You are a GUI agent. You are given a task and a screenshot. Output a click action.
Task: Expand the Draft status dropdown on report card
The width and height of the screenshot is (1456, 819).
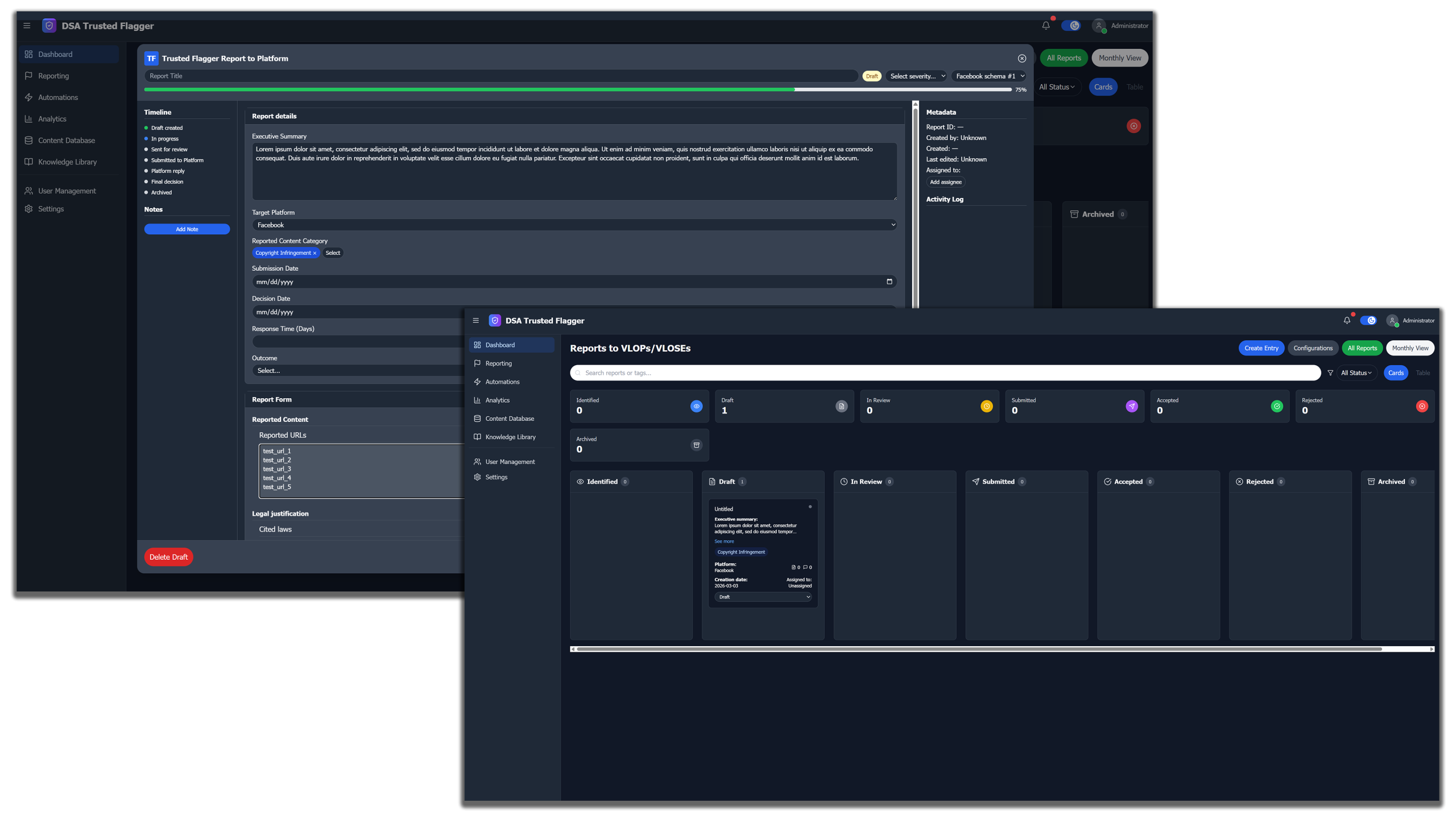click(763, 597)
